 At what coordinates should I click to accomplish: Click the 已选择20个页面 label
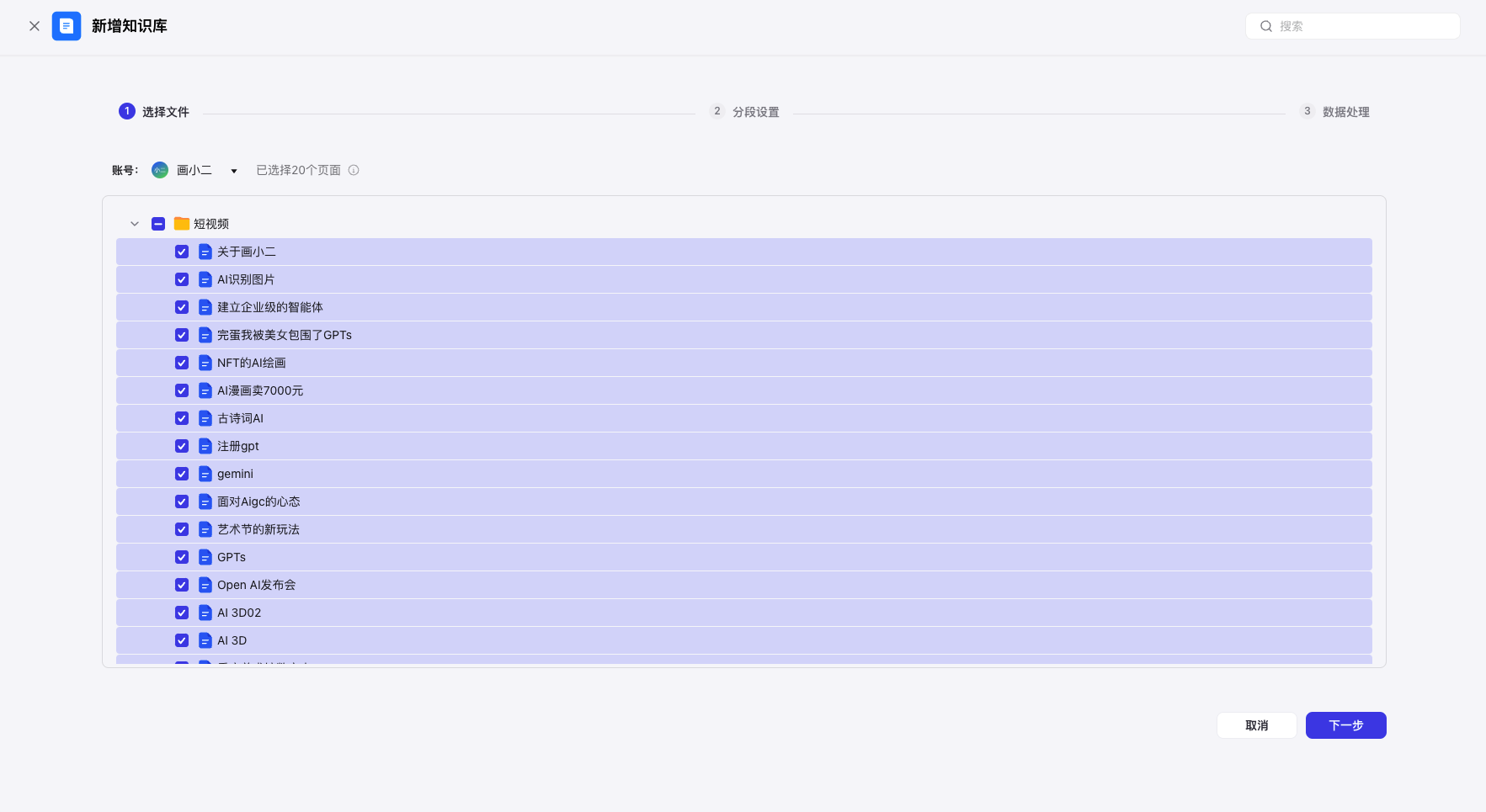point(299,170)
